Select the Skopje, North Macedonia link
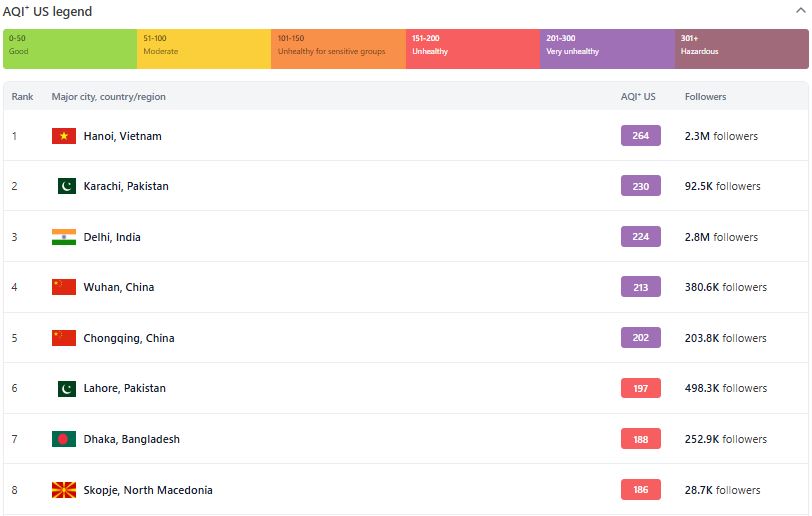 point(148,490)
